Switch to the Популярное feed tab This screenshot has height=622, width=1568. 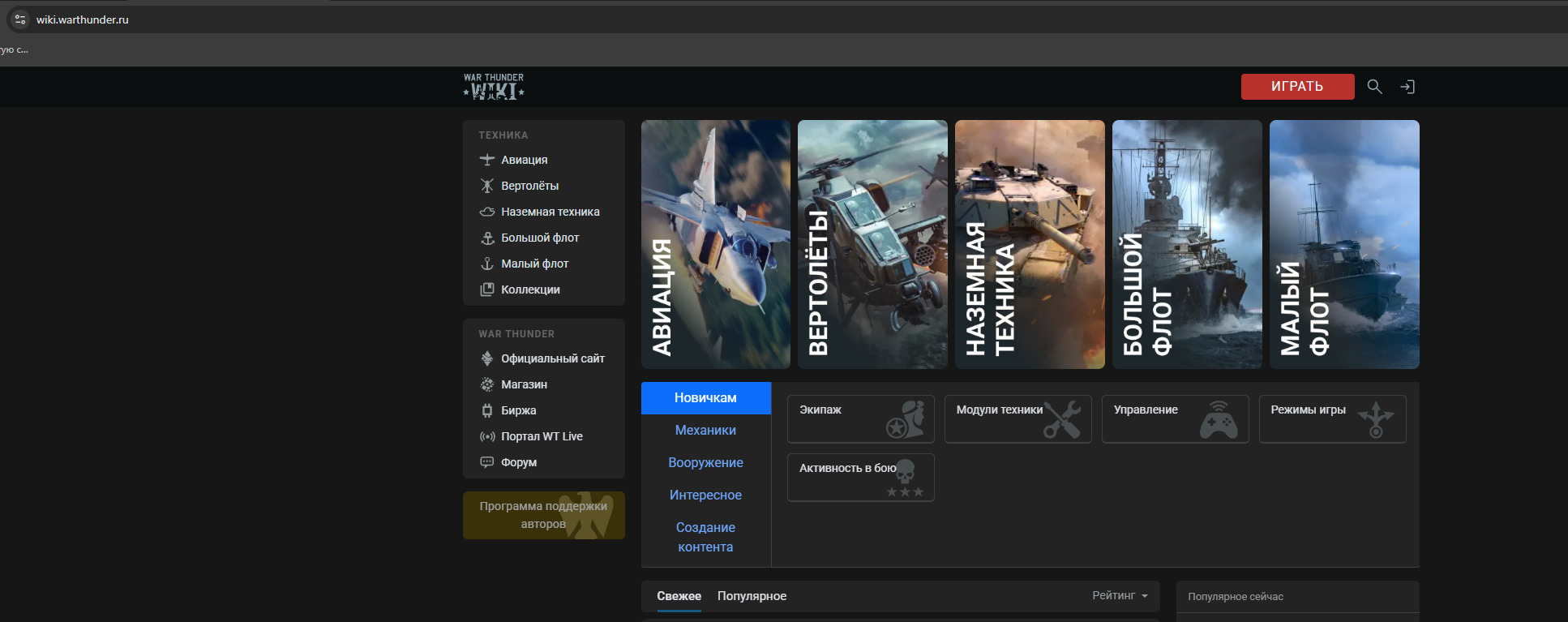tap(752, 596)
